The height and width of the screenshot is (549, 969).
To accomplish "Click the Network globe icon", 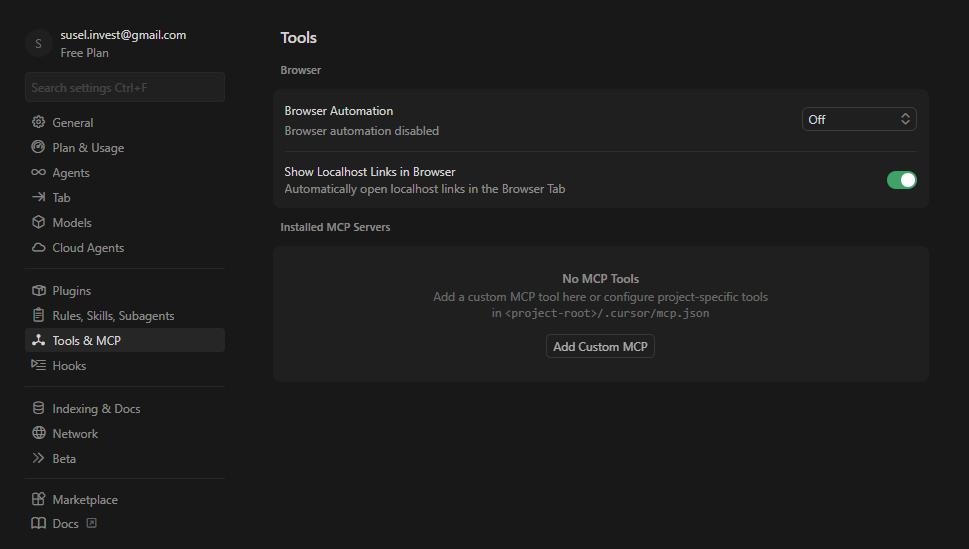I will tap(39, 433).
